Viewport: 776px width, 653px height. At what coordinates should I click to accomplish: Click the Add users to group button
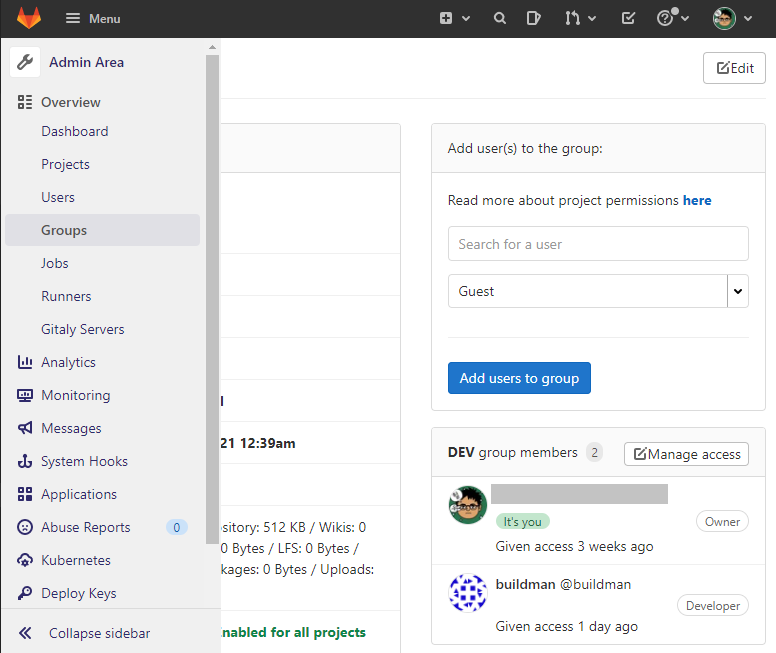coord(519,378)
